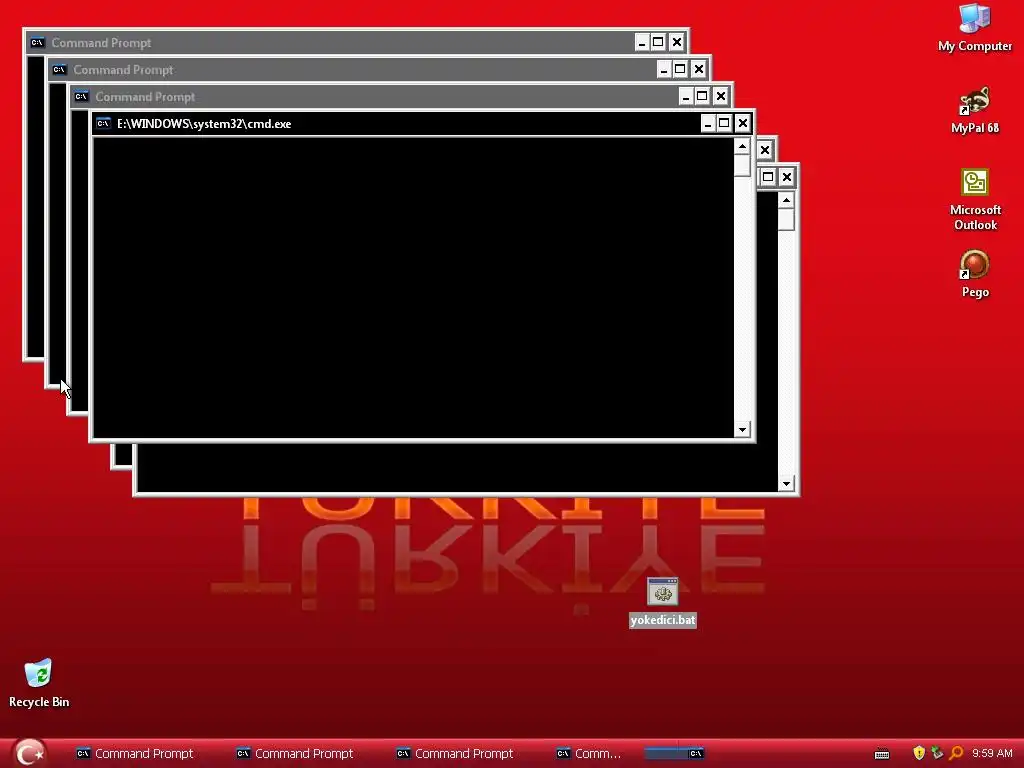Switch to the truncated 'Comm...' taskbar button

pyautogui.click(x=589, y=754)
